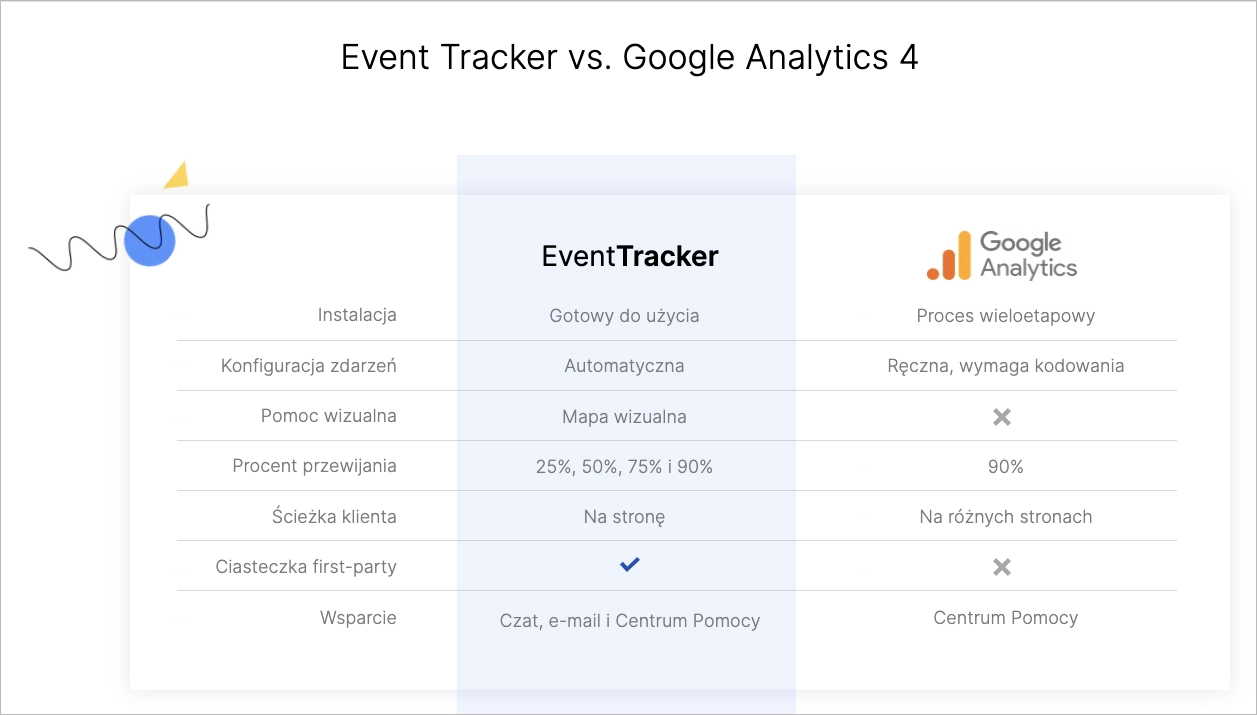The width and height of the screenshot is (1257, 715).
Task: Click the X mark in Ciasteczka first-party row
Action: point(1002,567)
